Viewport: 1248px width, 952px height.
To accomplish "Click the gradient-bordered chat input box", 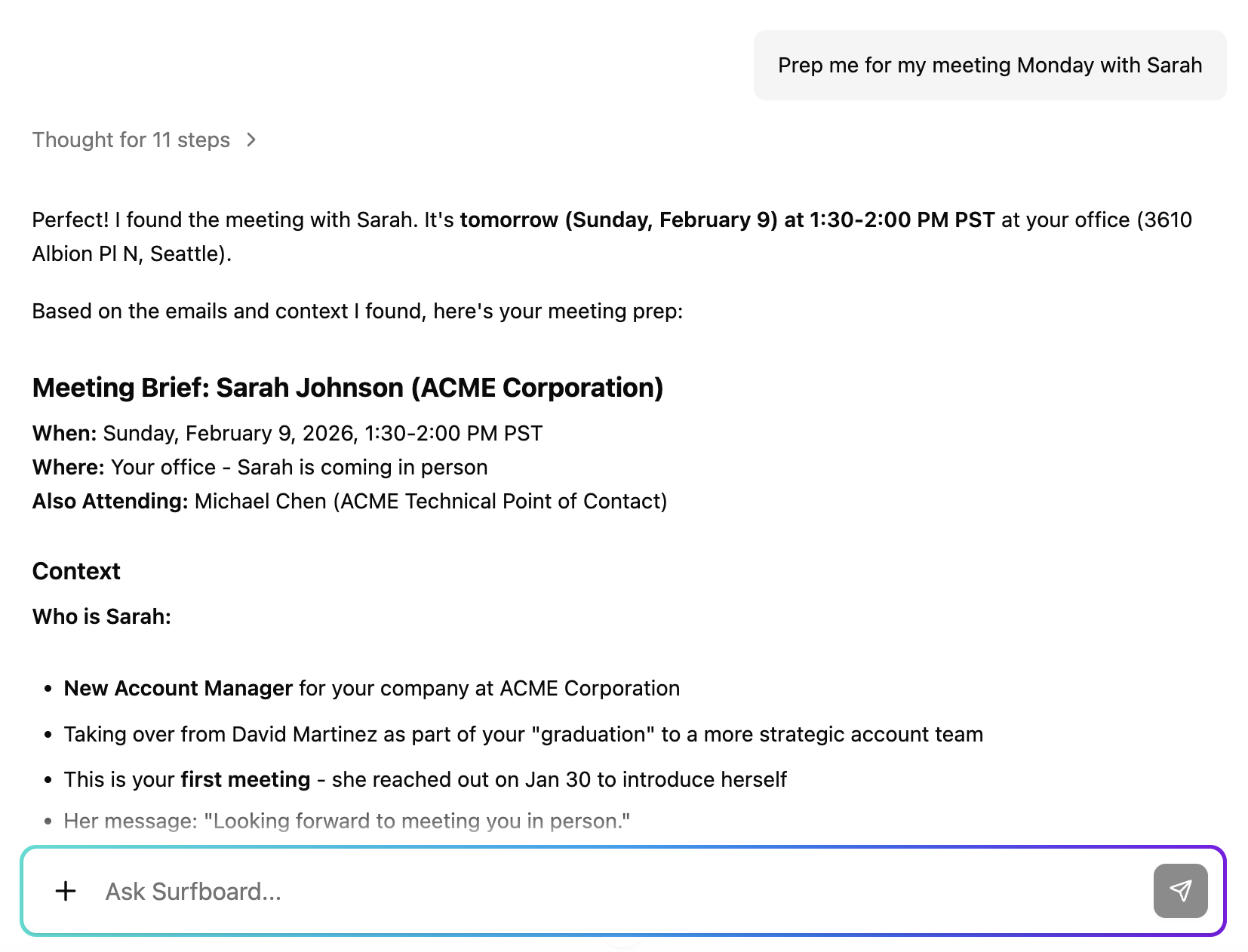I will 624,891.
